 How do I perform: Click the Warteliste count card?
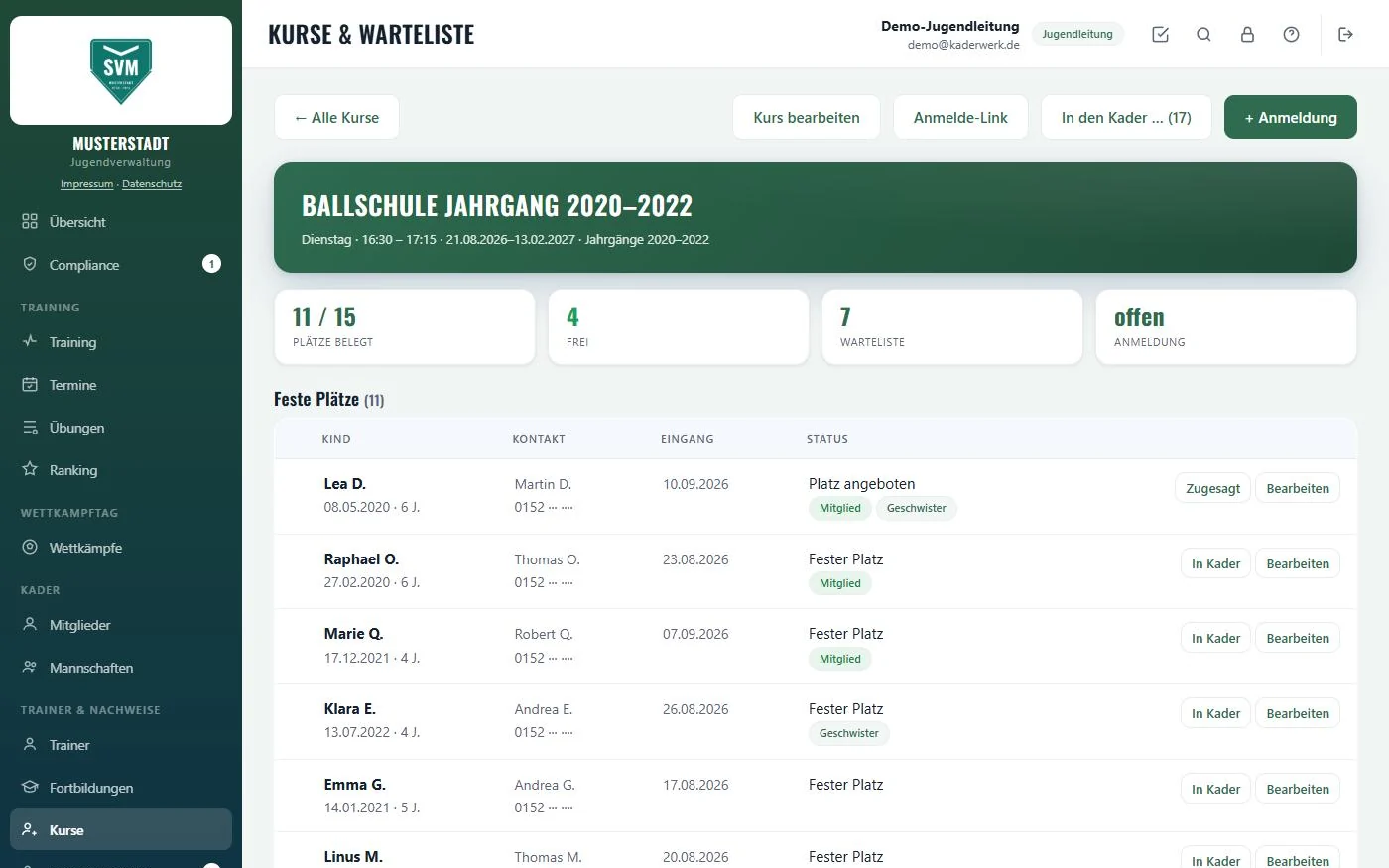coord(951,327)
